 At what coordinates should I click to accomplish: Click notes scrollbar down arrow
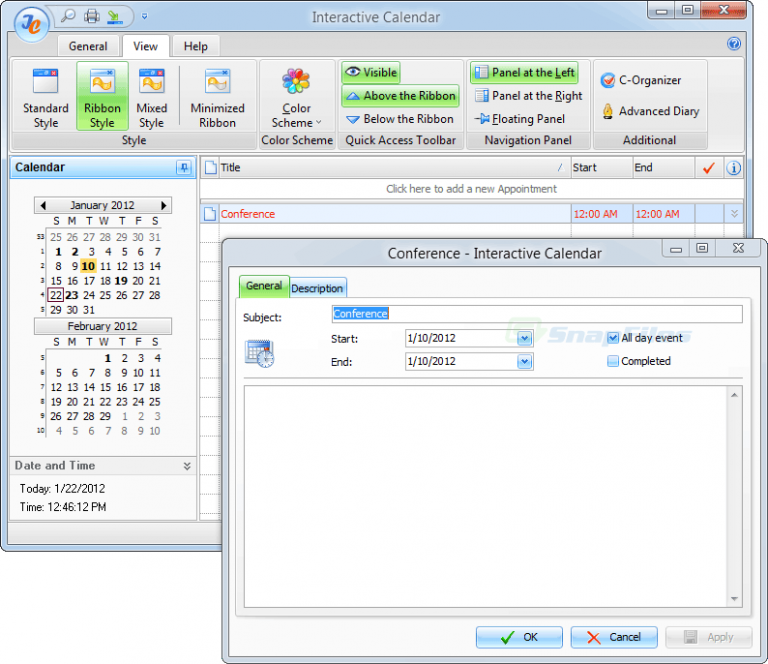point(735,599)
